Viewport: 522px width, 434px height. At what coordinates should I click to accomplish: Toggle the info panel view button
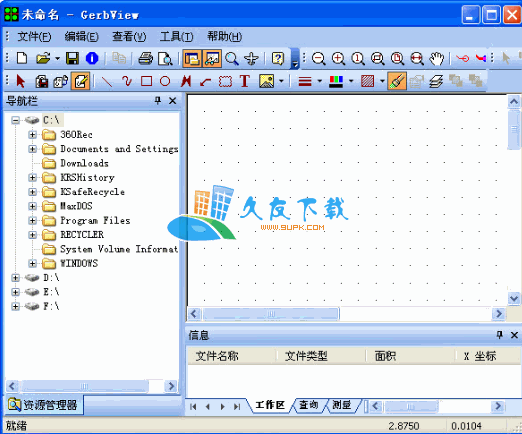tap(212, 58)
